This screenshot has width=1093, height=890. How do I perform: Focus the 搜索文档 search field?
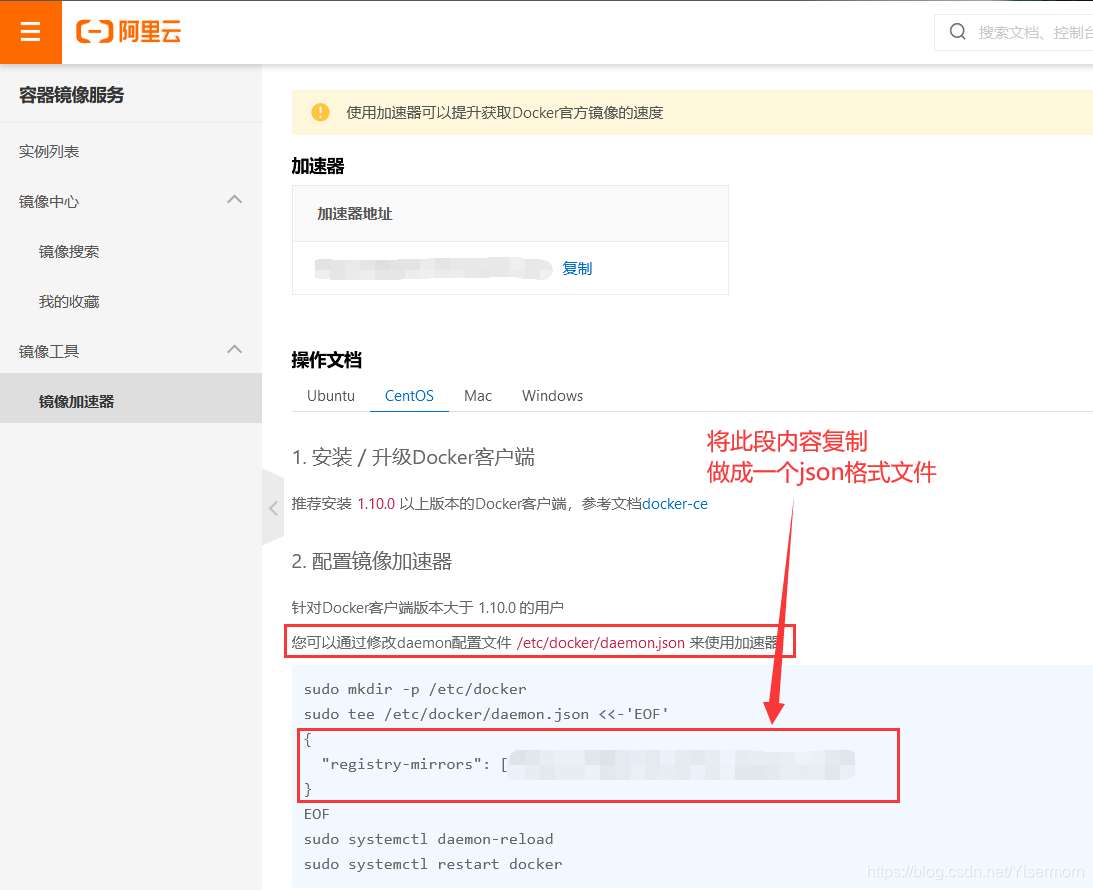pyautogui.click(x=1014, y=32)
